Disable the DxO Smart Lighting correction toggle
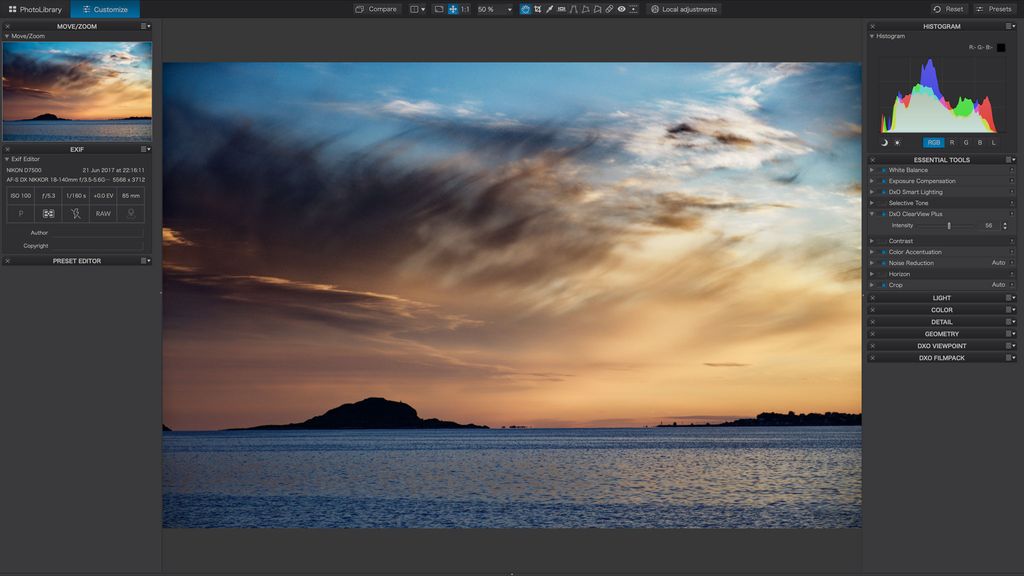Viewport: 1024px width, 576px height. (882, 191)
